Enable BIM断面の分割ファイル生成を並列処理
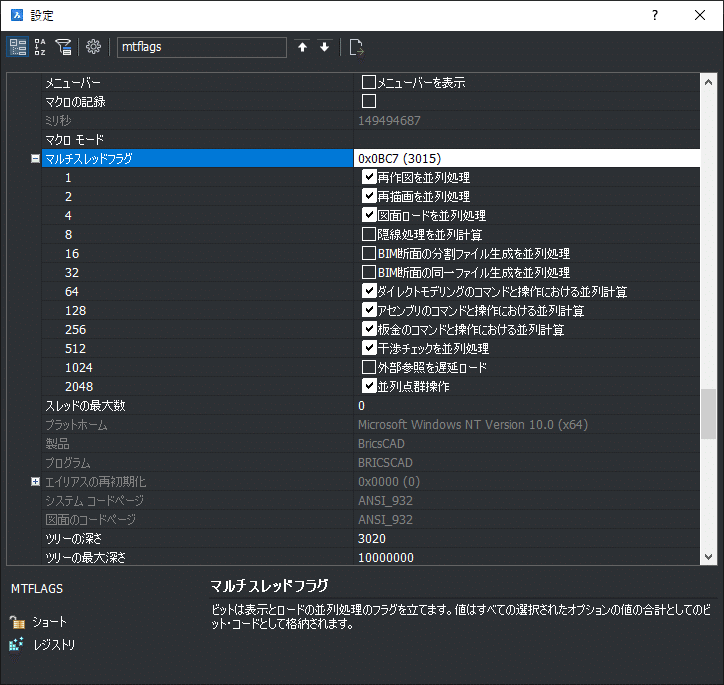Screen dimensions: 724x685 tap(368, 253)
